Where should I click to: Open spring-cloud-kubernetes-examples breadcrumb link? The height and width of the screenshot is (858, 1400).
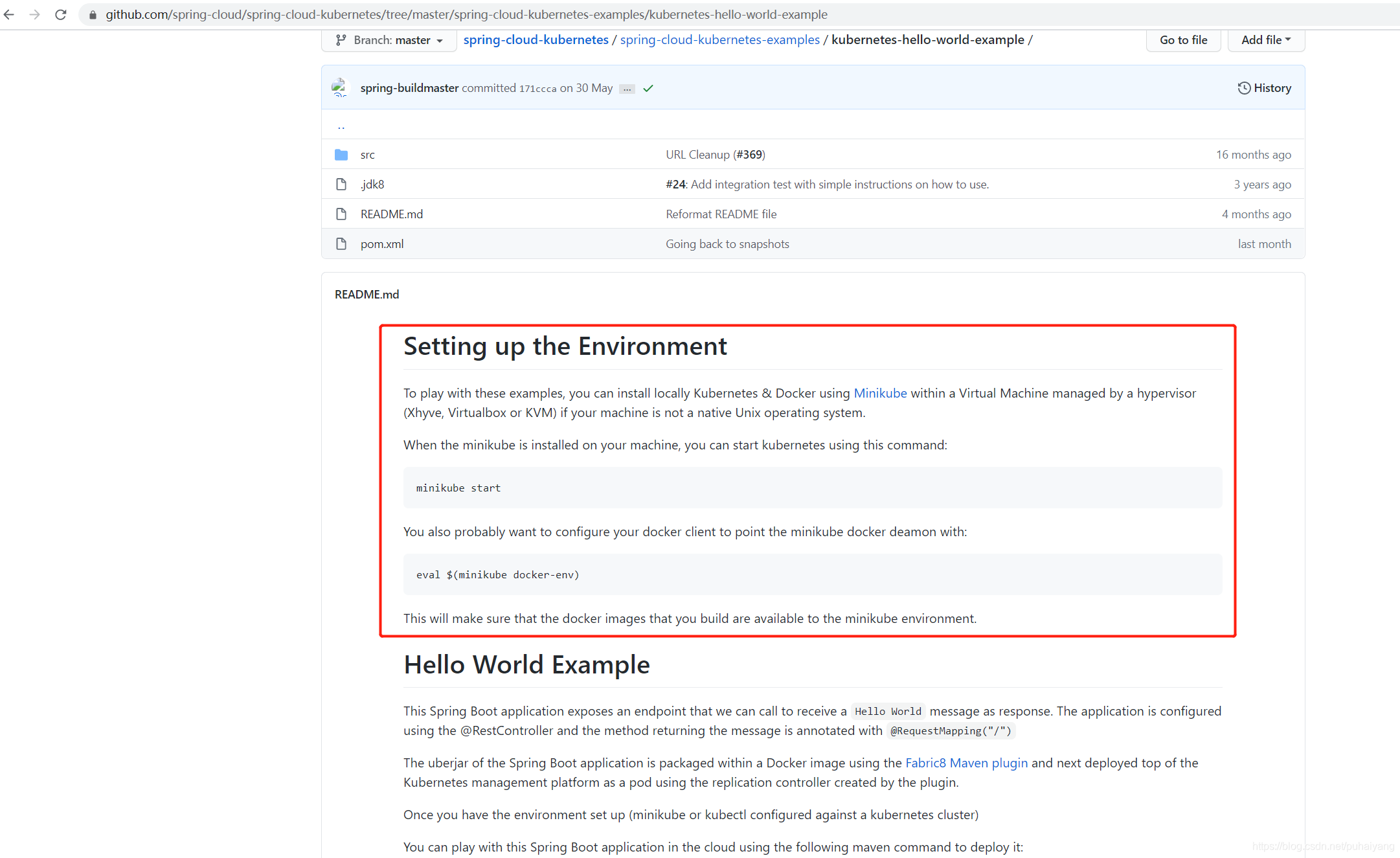coord(719,40)
